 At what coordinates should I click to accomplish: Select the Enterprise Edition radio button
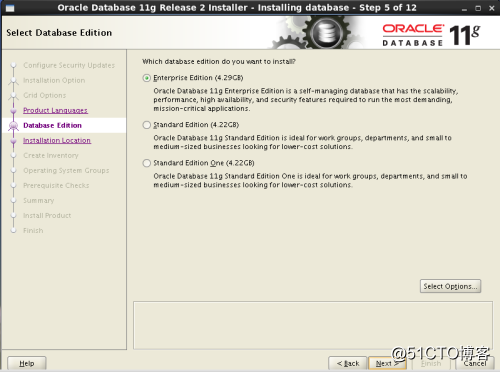click(146, 78)
